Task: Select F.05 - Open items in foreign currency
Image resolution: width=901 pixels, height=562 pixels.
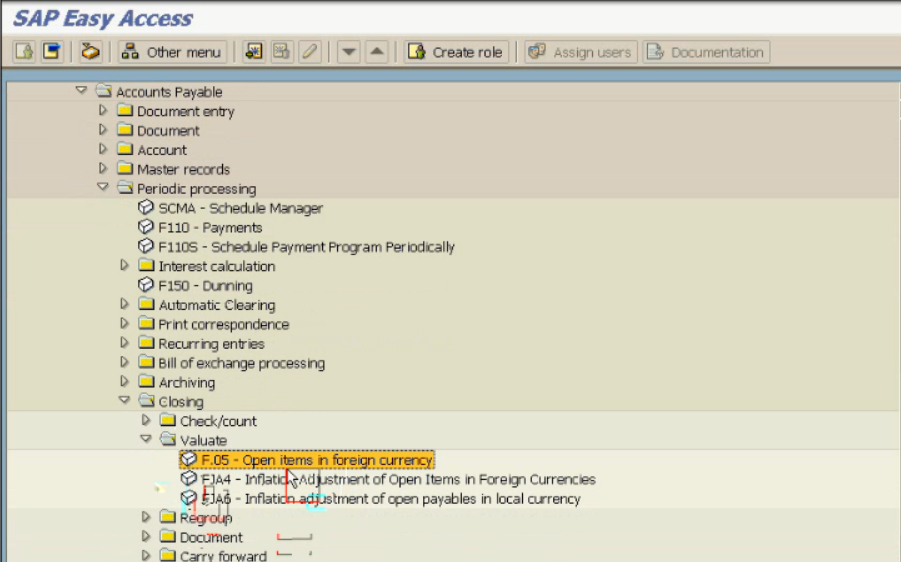Action: click(x=317, y=460)
